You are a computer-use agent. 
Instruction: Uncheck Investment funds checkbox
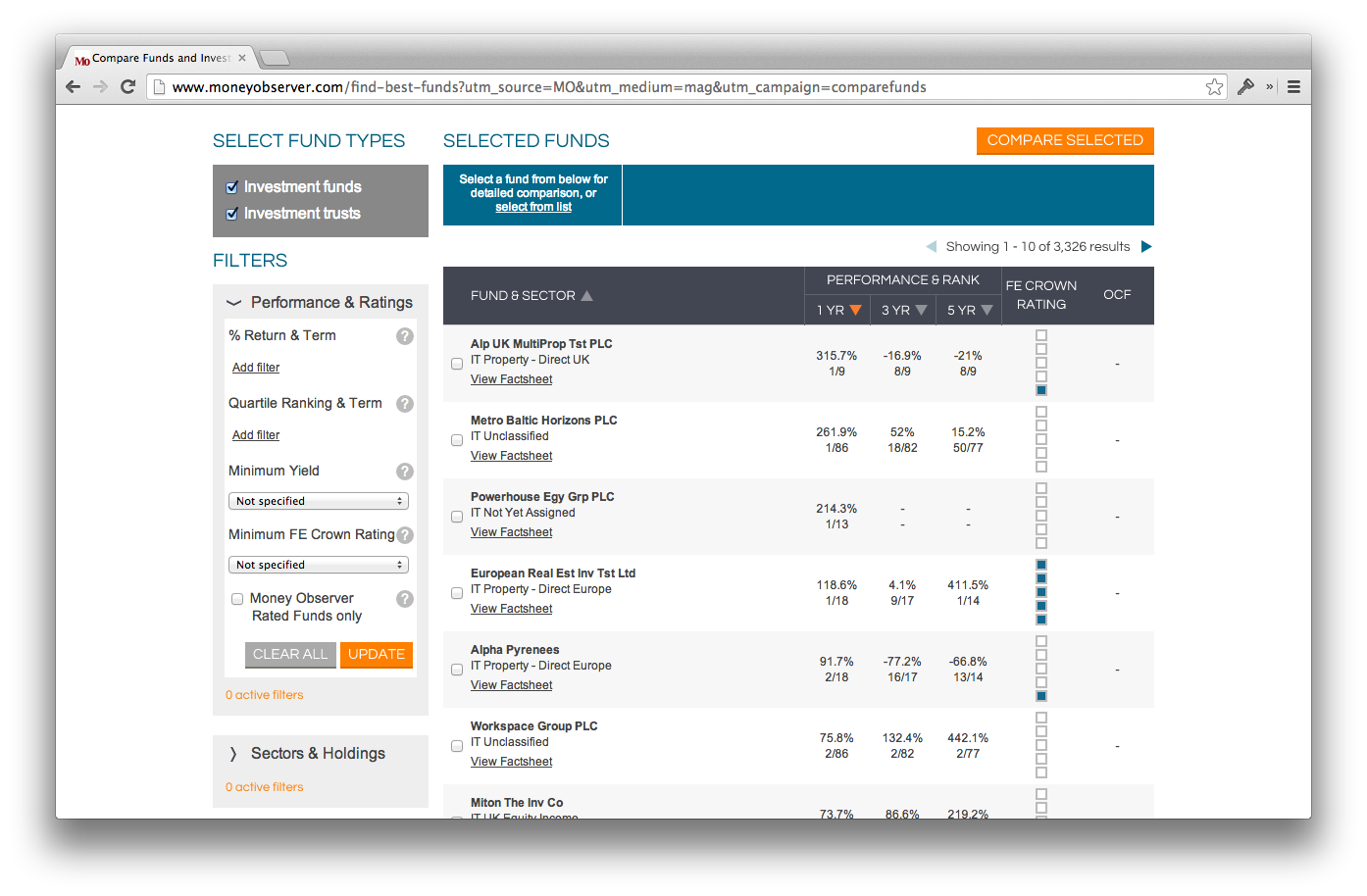click(x=232, y=187)
